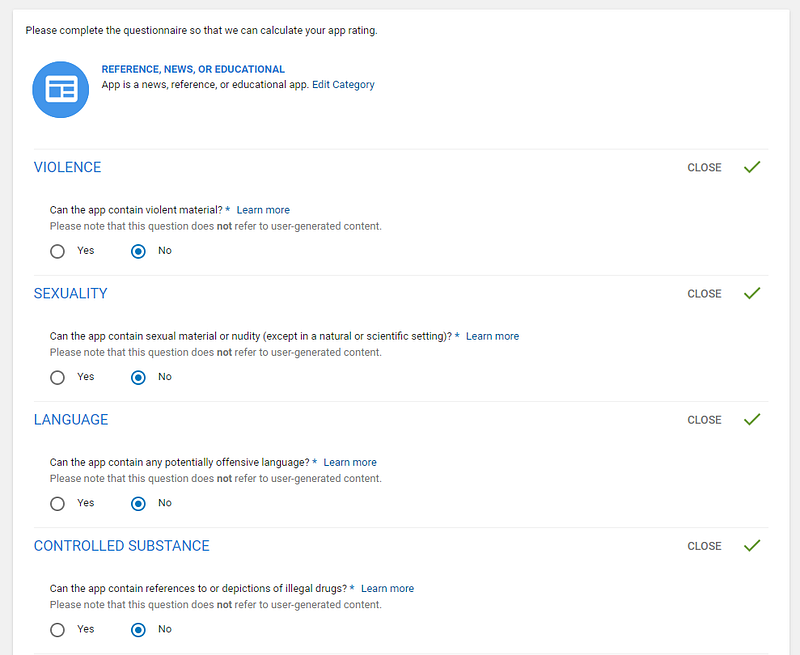
Task: Collapse the VIOLENCE section via CLOSE
Action: 704,167
